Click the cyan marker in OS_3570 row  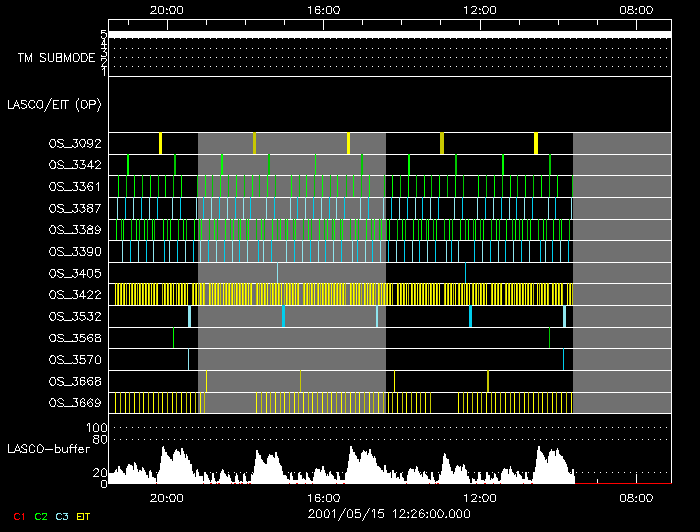[x=188, y=359]
